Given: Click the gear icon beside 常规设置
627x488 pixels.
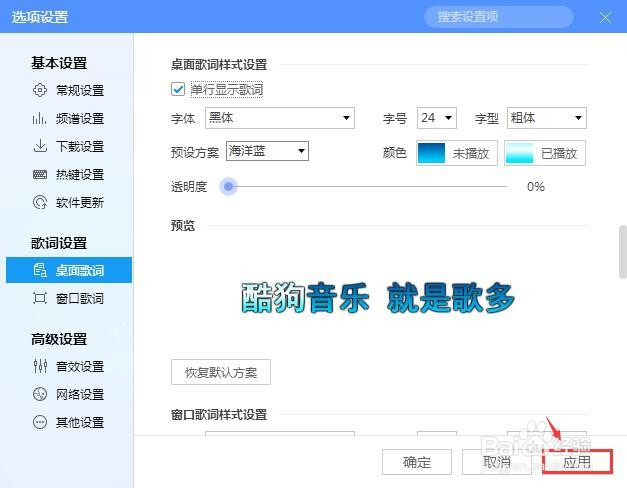Looking at the screenshot, I should pos(40,90).
